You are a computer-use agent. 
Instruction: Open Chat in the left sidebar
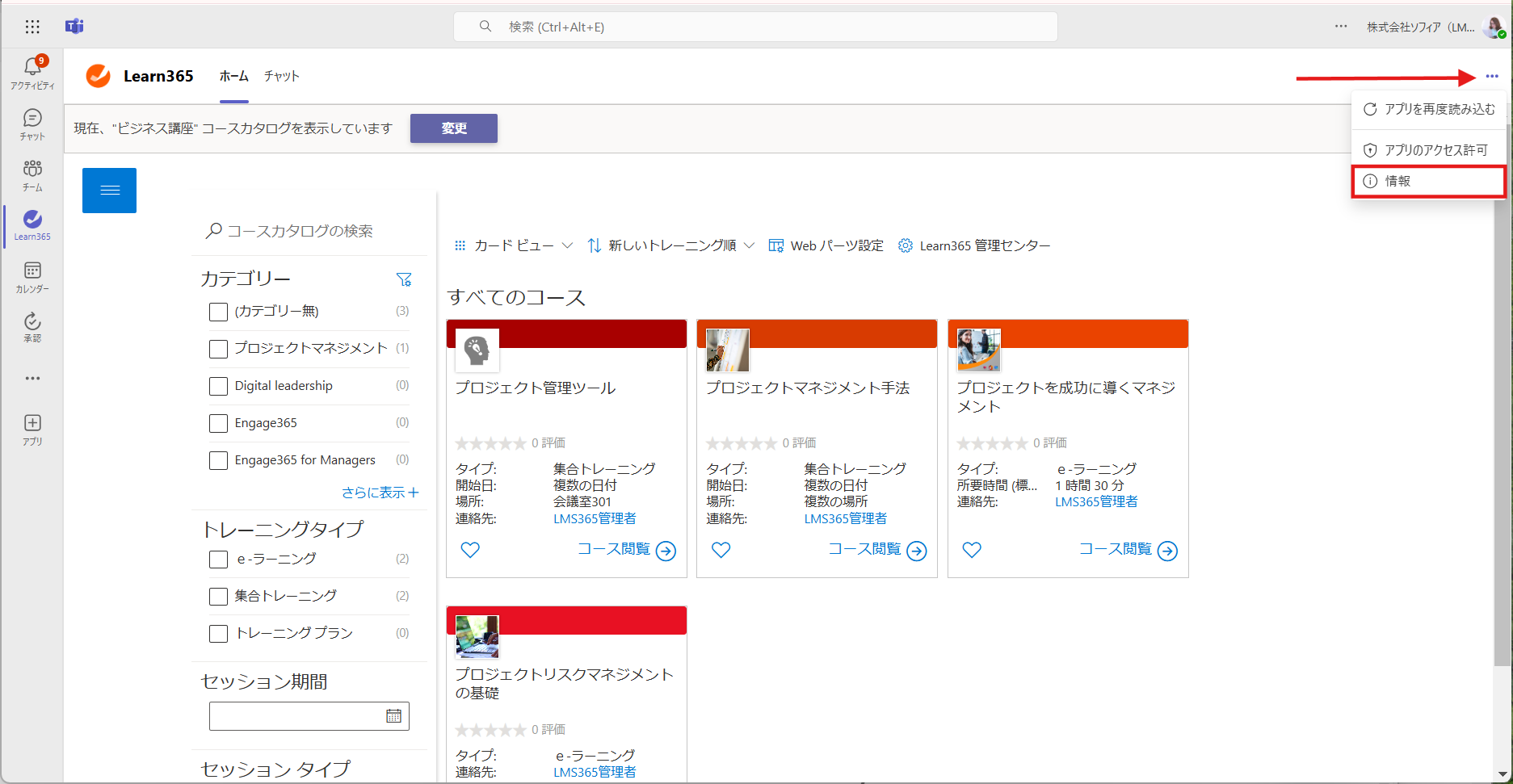[32, 124]
